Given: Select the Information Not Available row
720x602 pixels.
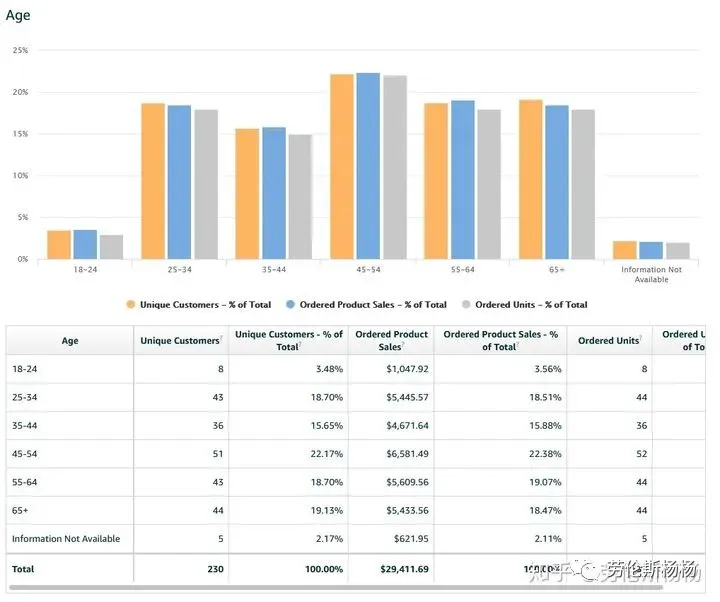Looking at the screenshot, I should (x=355, y=539).
